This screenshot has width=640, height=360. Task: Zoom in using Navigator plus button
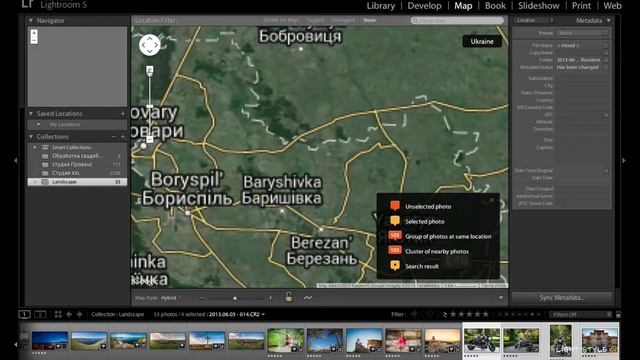click(34, 33)
